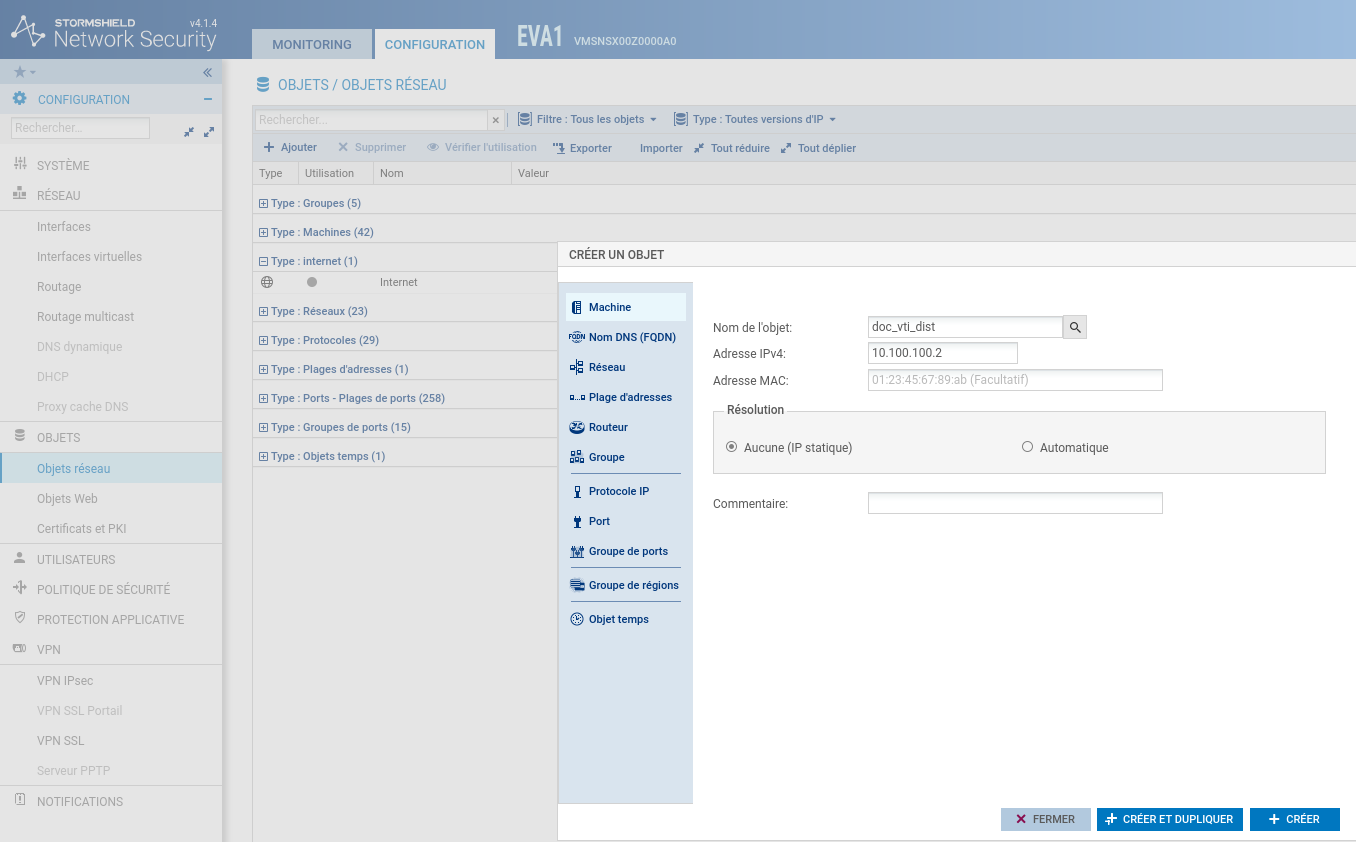1356x842 pixels.
Task: Click the Créer et dupliquer button
Action: coord(1169,819)
